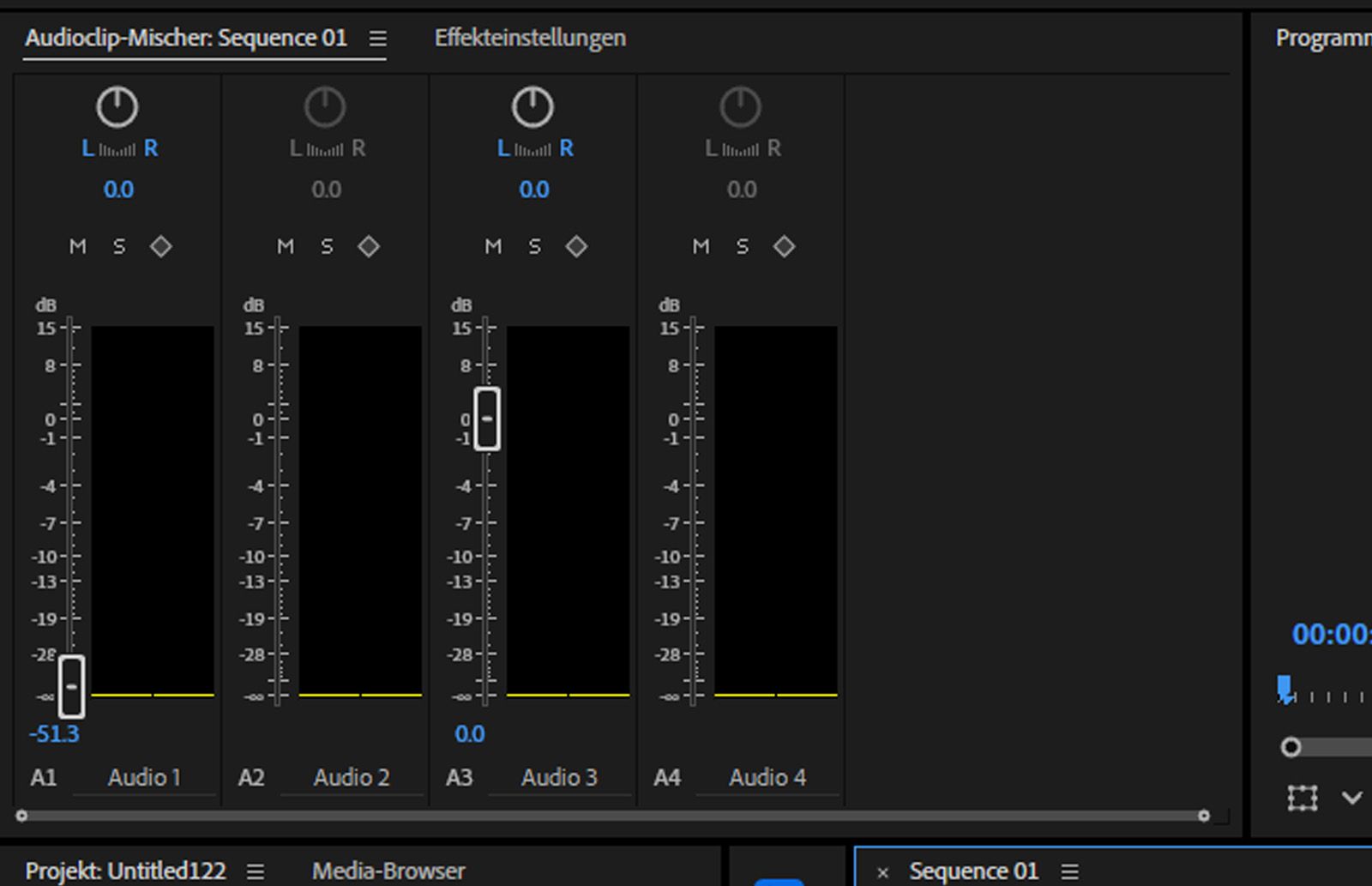The height and width of the screenshot is (886, 1372).
Task: Open the Audioclip-Mischer panel menu
Action: point(378,39)
